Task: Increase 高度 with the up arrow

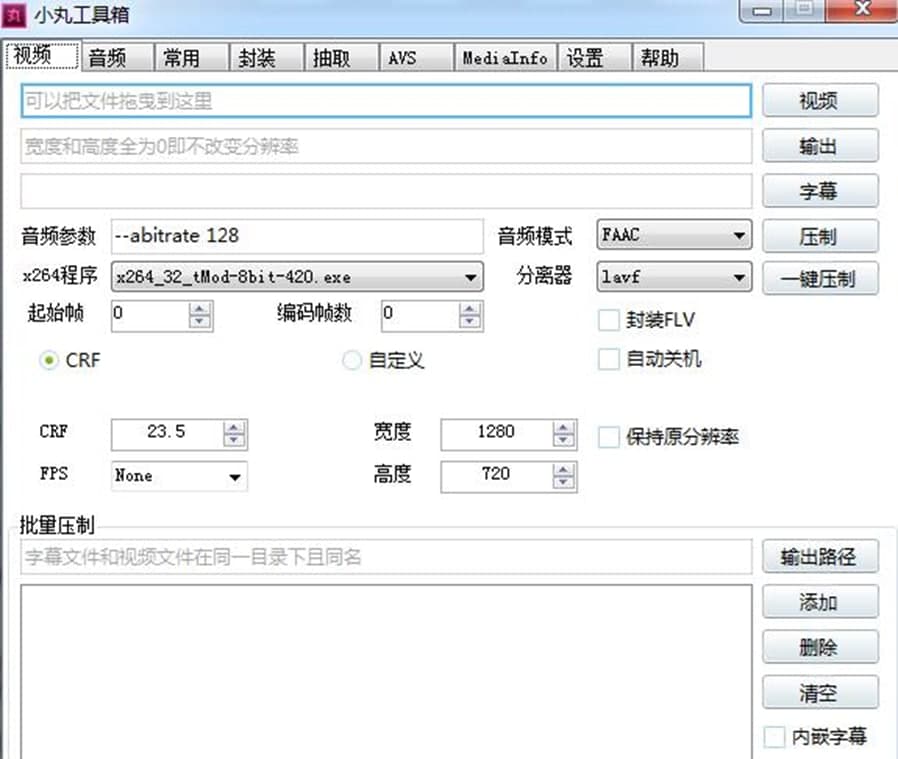Action: pos(564,470)
